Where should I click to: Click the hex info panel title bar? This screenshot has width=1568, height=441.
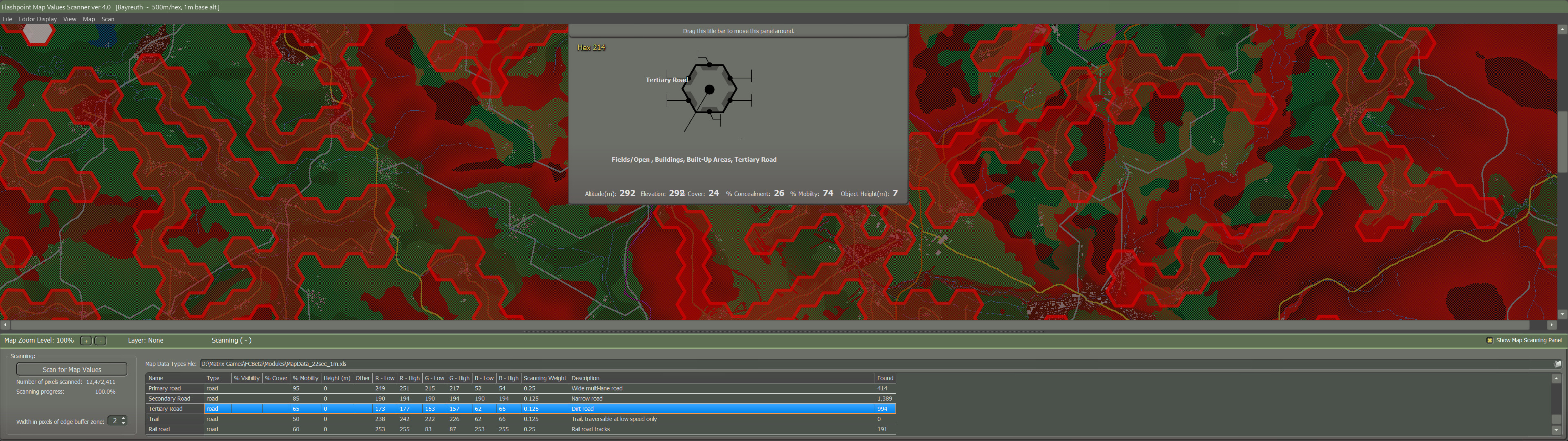[x=738, y=31]
